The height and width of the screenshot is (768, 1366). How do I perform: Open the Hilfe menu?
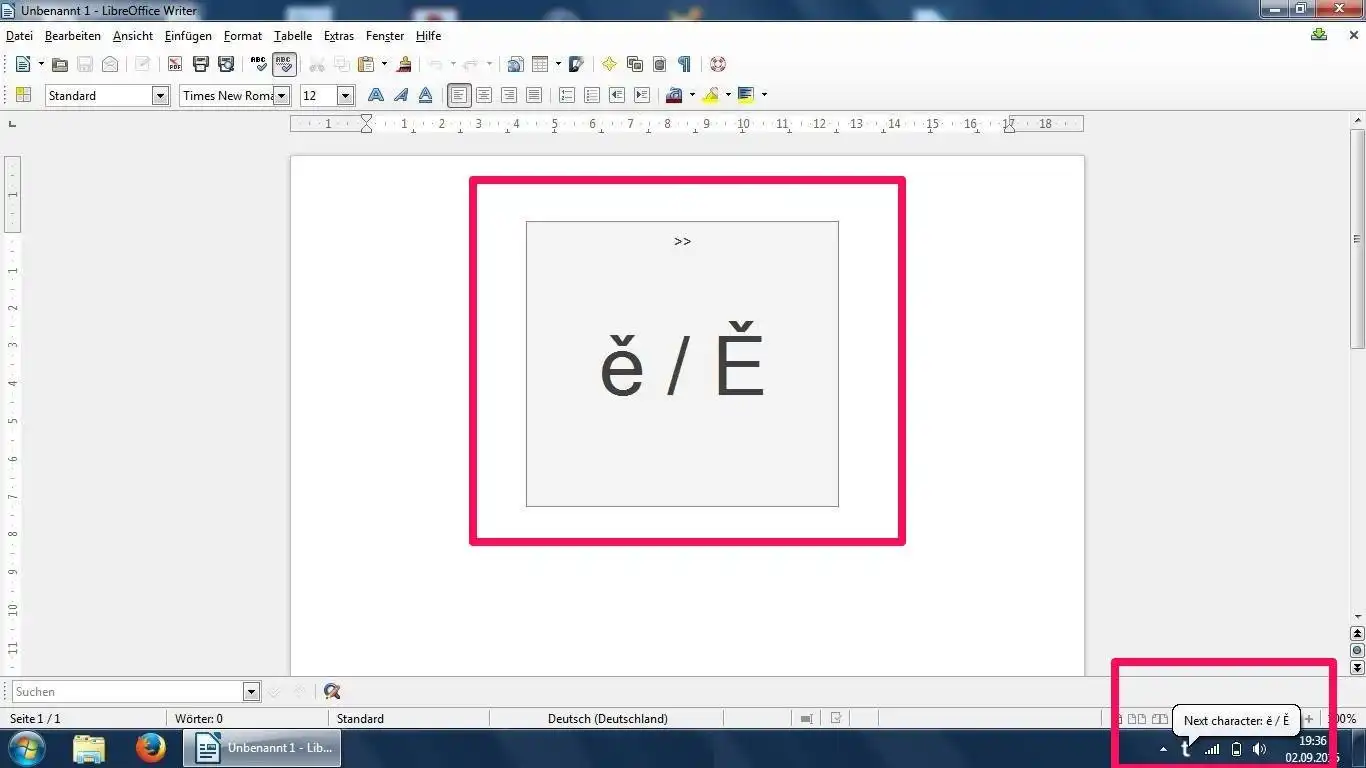coord(428,35)
